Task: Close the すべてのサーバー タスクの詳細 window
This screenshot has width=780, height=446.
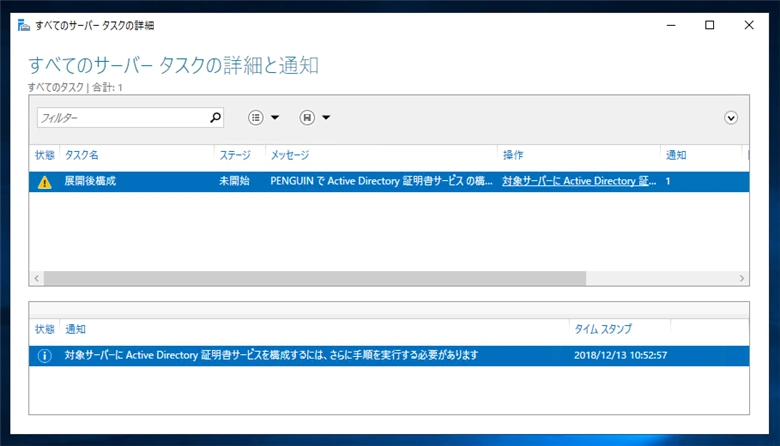Action: point(749,25)
